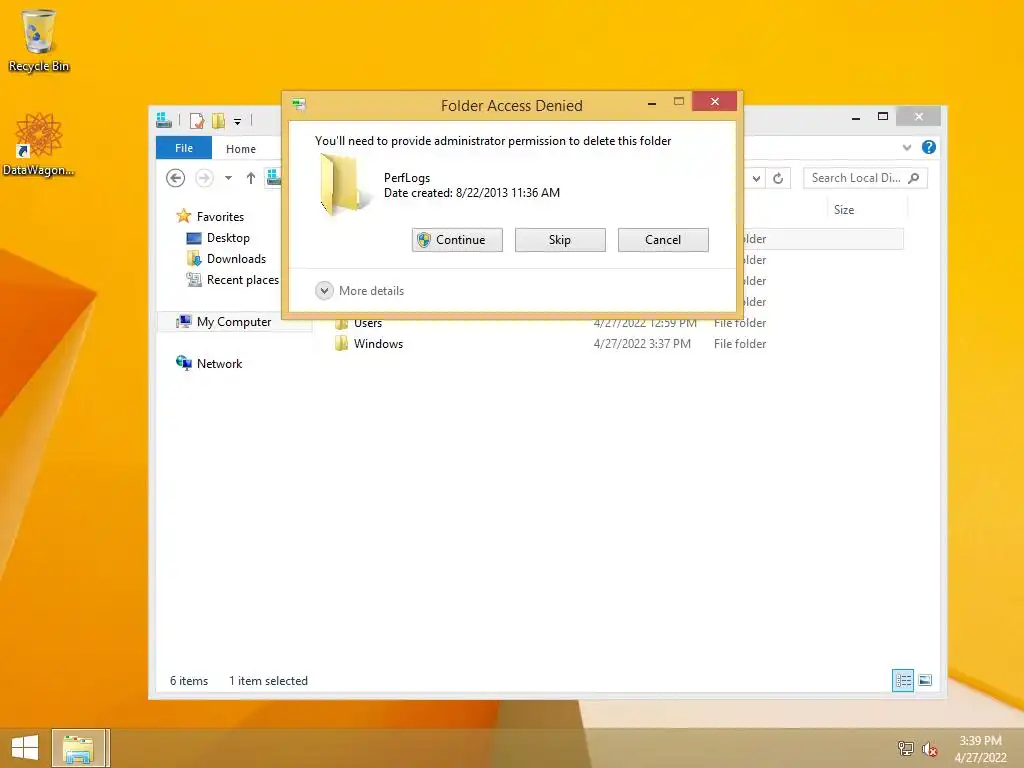Refresh the current folder view
Screen dimensions: 1024x768
(778, 178)
